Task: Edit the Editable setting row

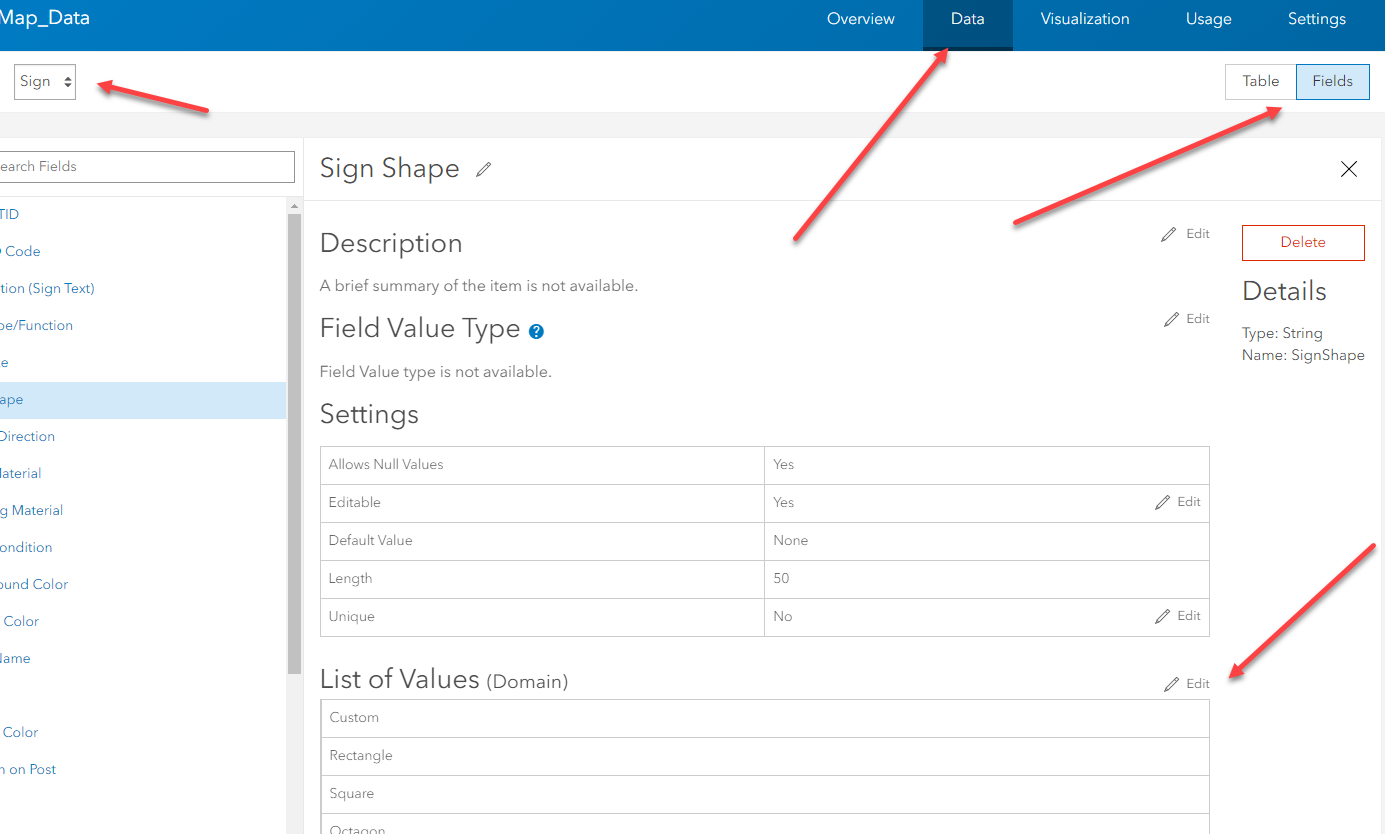Action: (1178, 502)
